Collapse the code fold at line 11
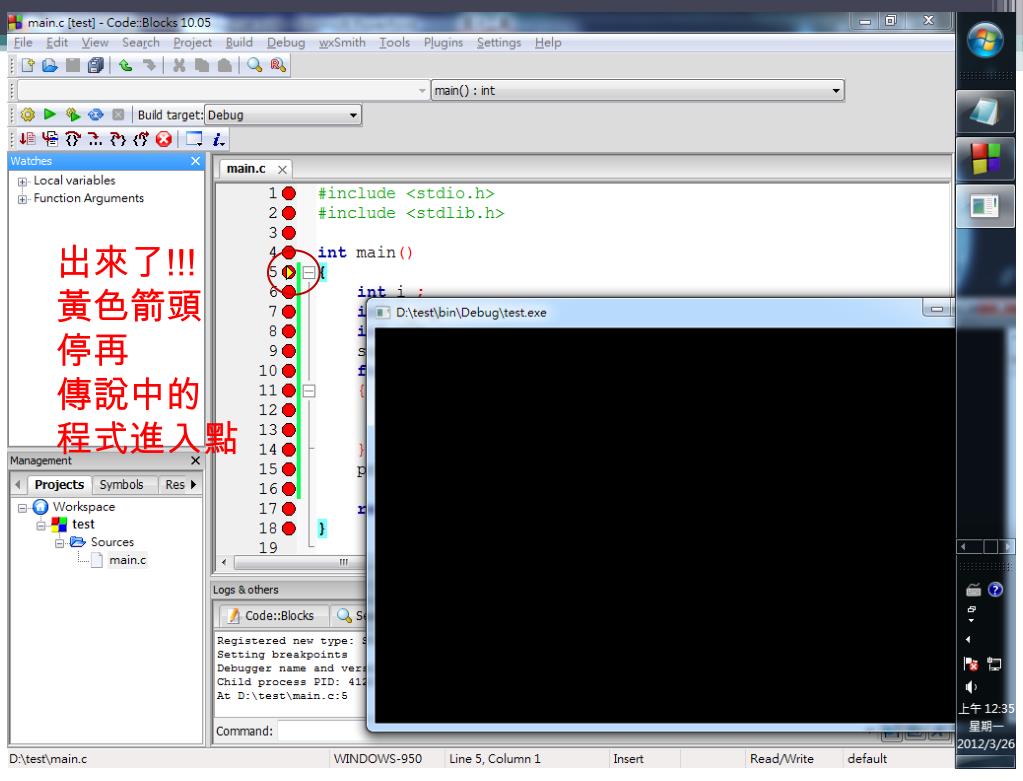The height and width of the screenshot is (781, 1023). (309, 391)
